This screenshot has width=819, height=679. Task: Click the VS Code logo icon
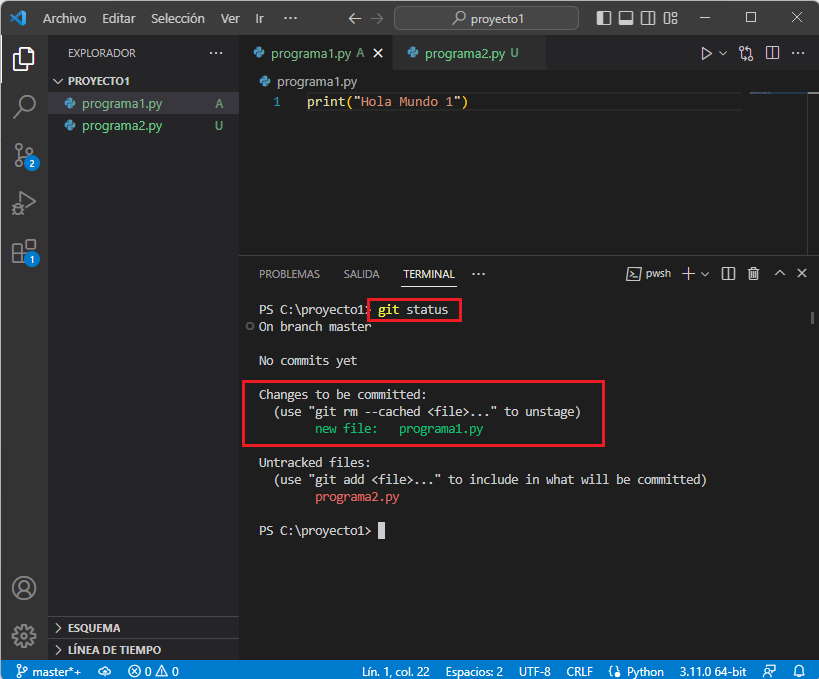(18, 18)
